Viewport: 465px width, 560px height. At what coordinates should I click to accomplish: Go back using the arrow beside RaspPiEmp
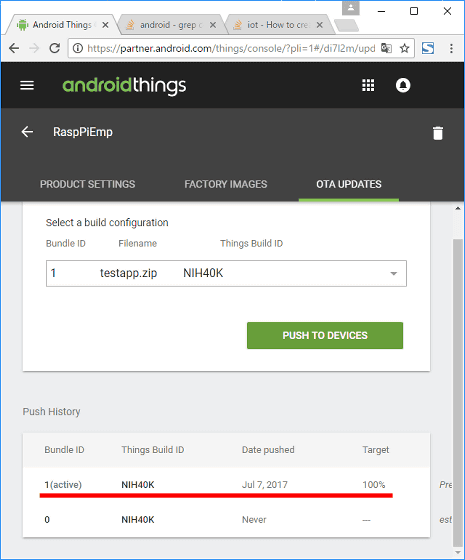27,132
